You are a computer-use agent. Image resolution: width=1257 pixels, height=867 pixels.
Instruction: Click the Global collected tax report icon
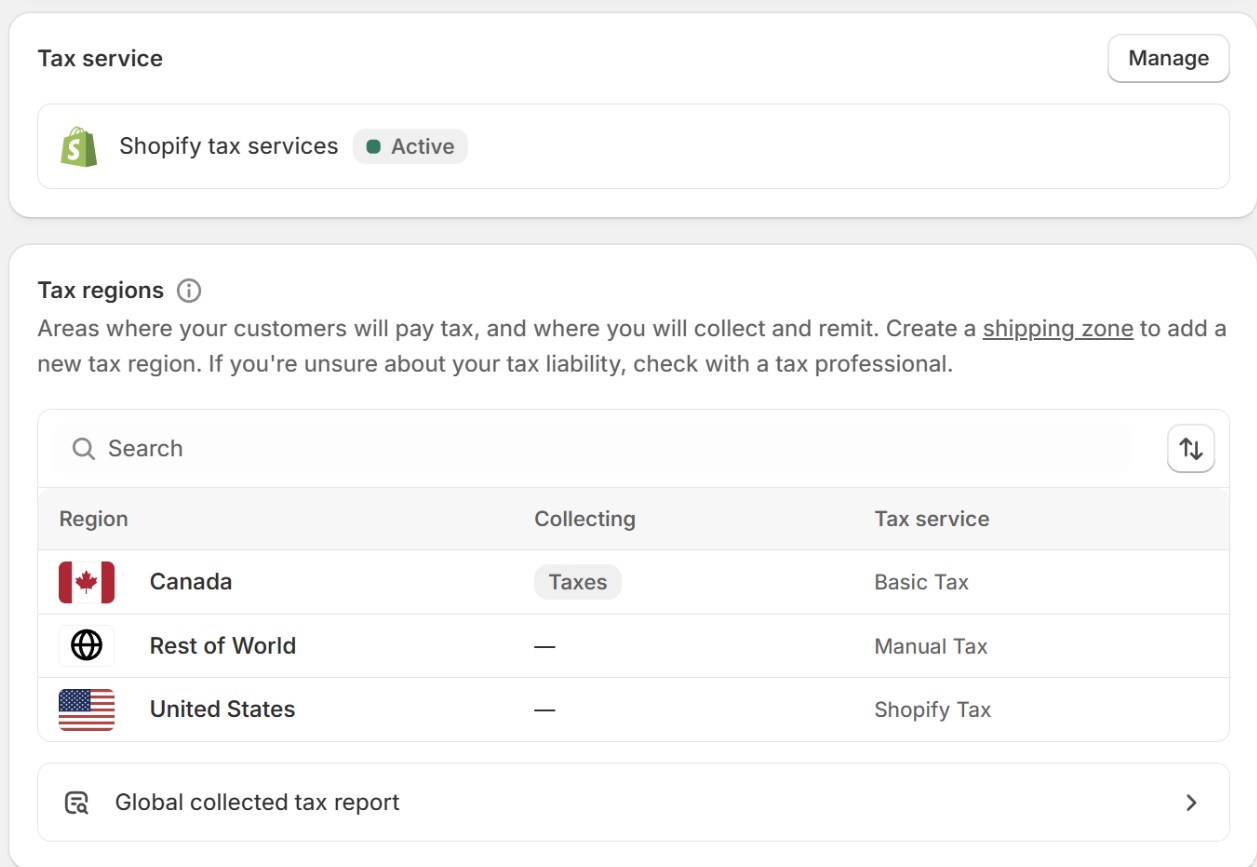77,803
